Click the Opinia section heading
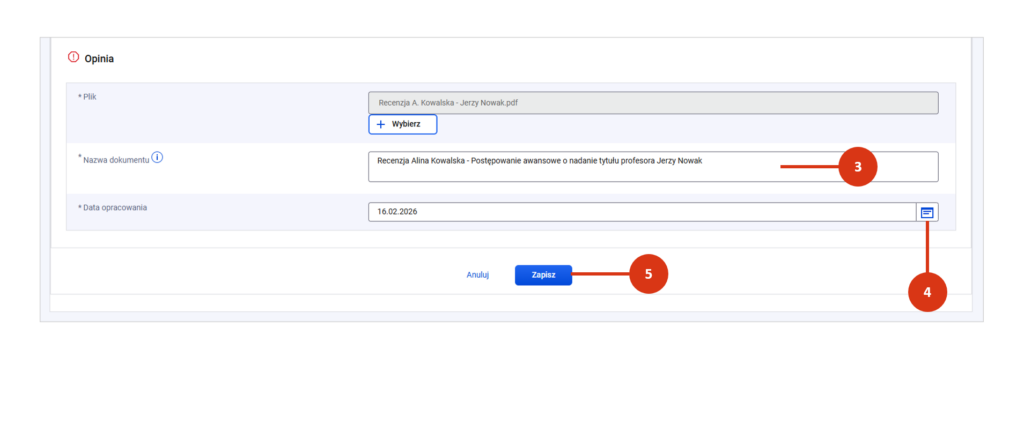This screenshot has height=439, width=1024. coord(98,59)
